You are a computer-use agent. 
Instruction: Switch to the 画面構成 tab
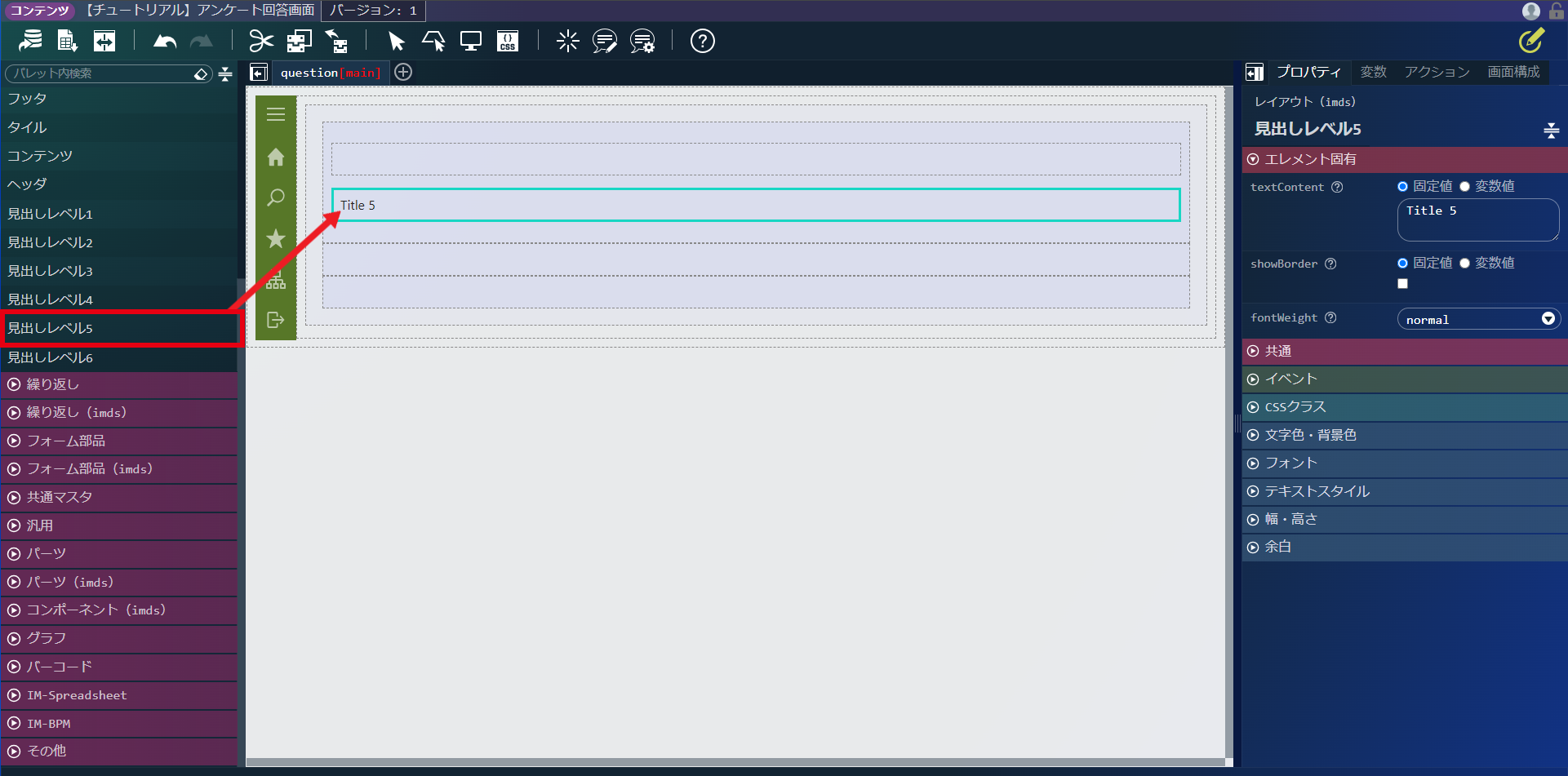click(x=1513, y=72)
